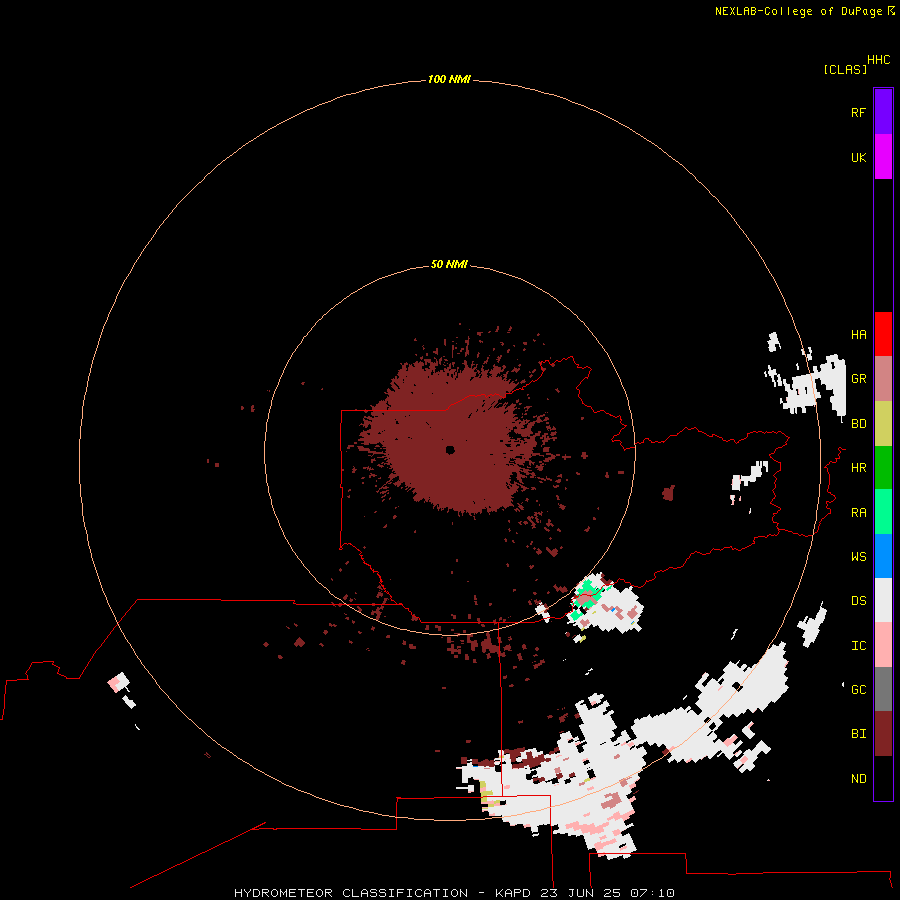Click the HA red legend swatch

pos(883,334)
